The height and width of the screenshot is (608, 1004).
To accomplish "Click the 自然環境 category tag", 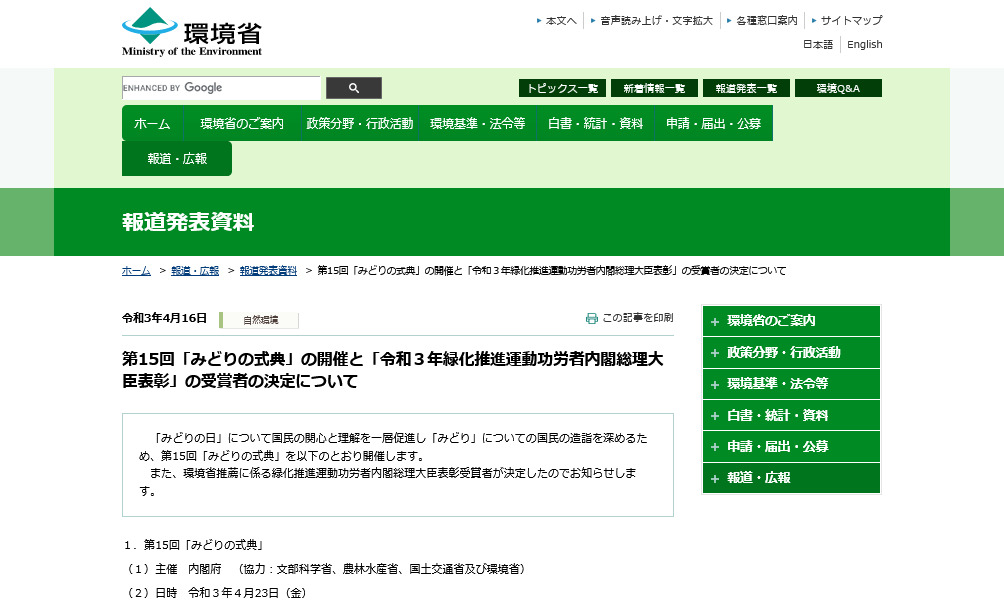I will point(260,320).
